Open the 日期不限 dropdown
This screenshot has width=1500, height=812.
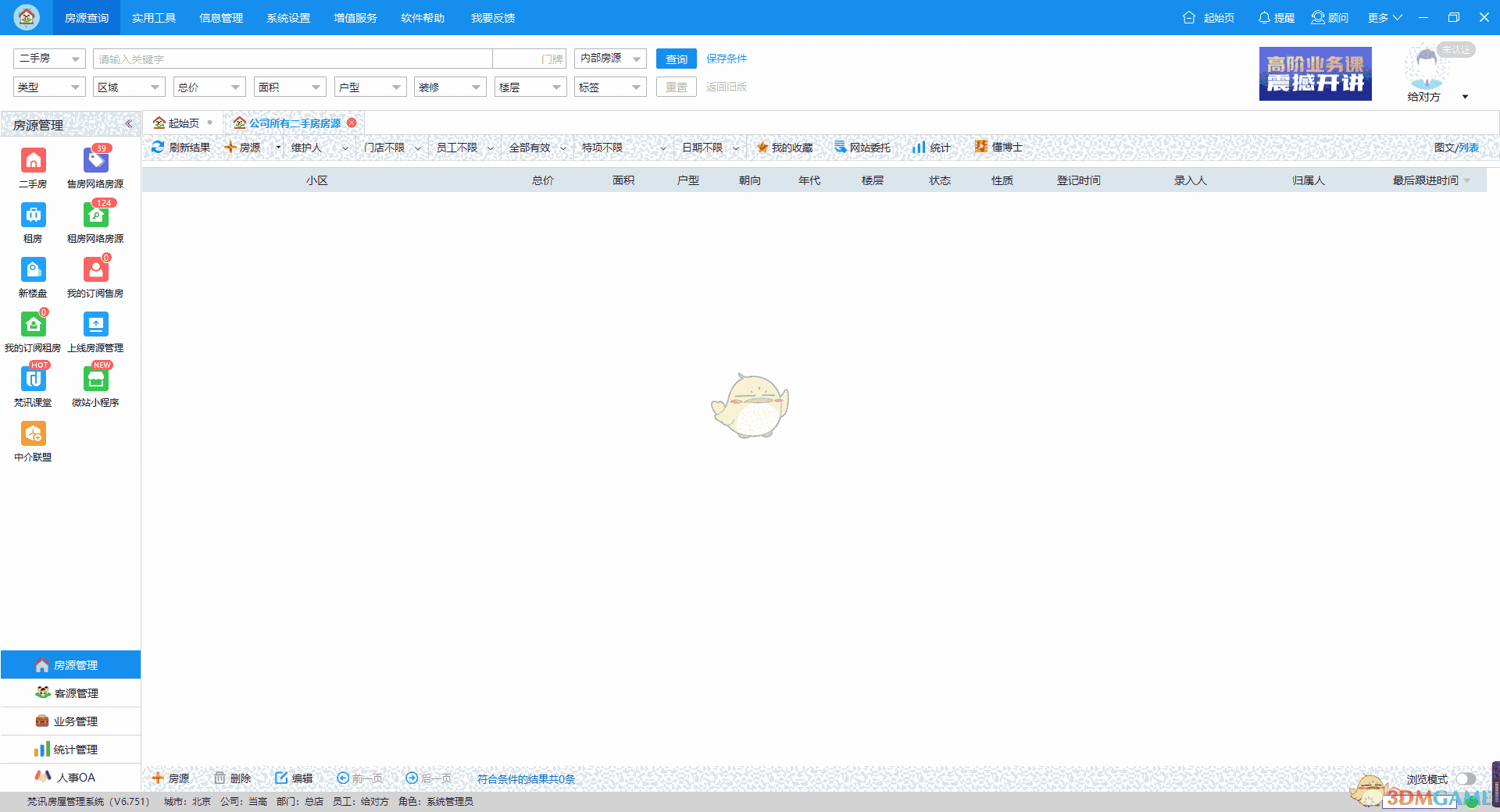click(x=710, y=148)
